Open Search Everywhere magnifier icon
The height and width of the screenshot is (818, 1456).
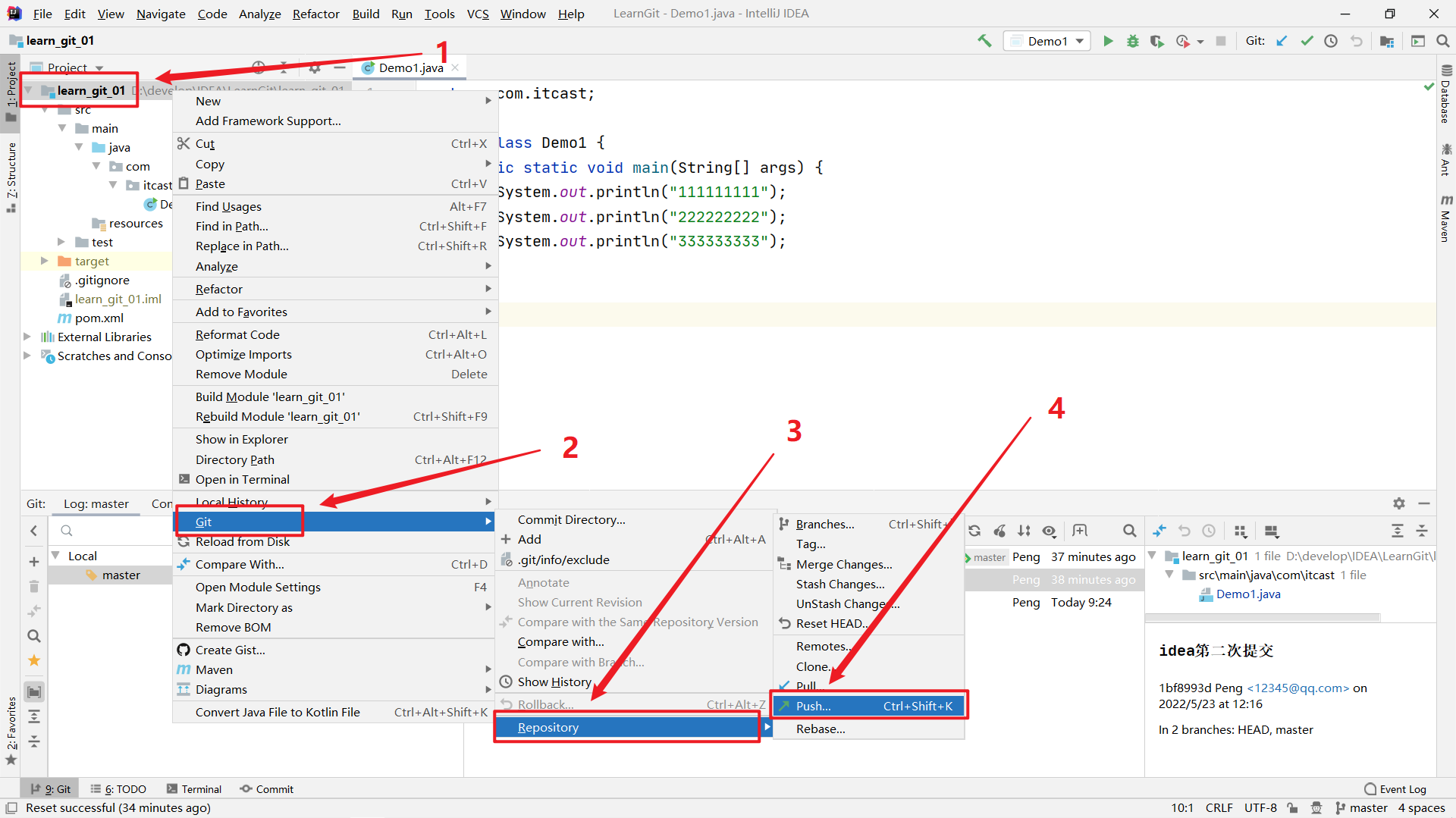click(x=1443, y=41)
